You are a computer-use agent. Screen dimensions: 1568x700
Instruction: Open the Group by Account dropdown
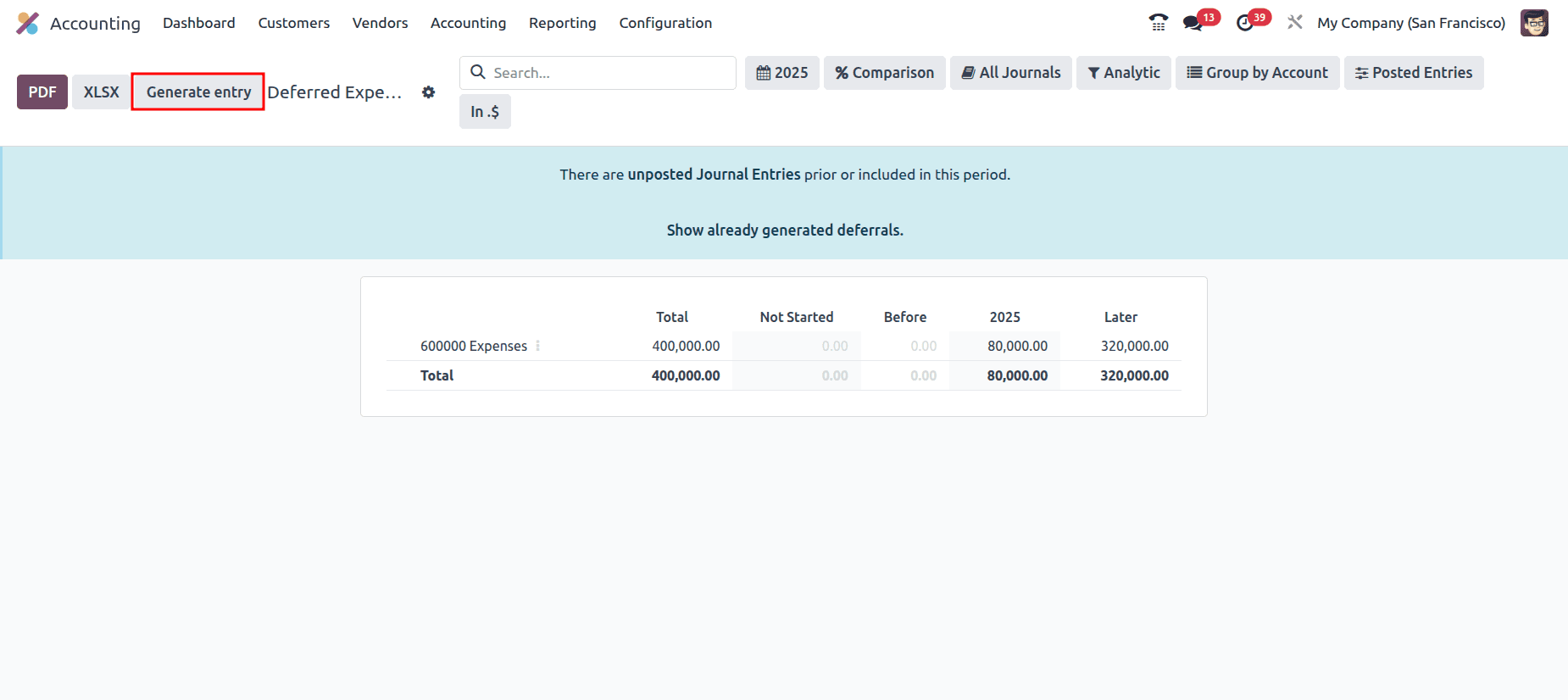tap(1258, 73)
